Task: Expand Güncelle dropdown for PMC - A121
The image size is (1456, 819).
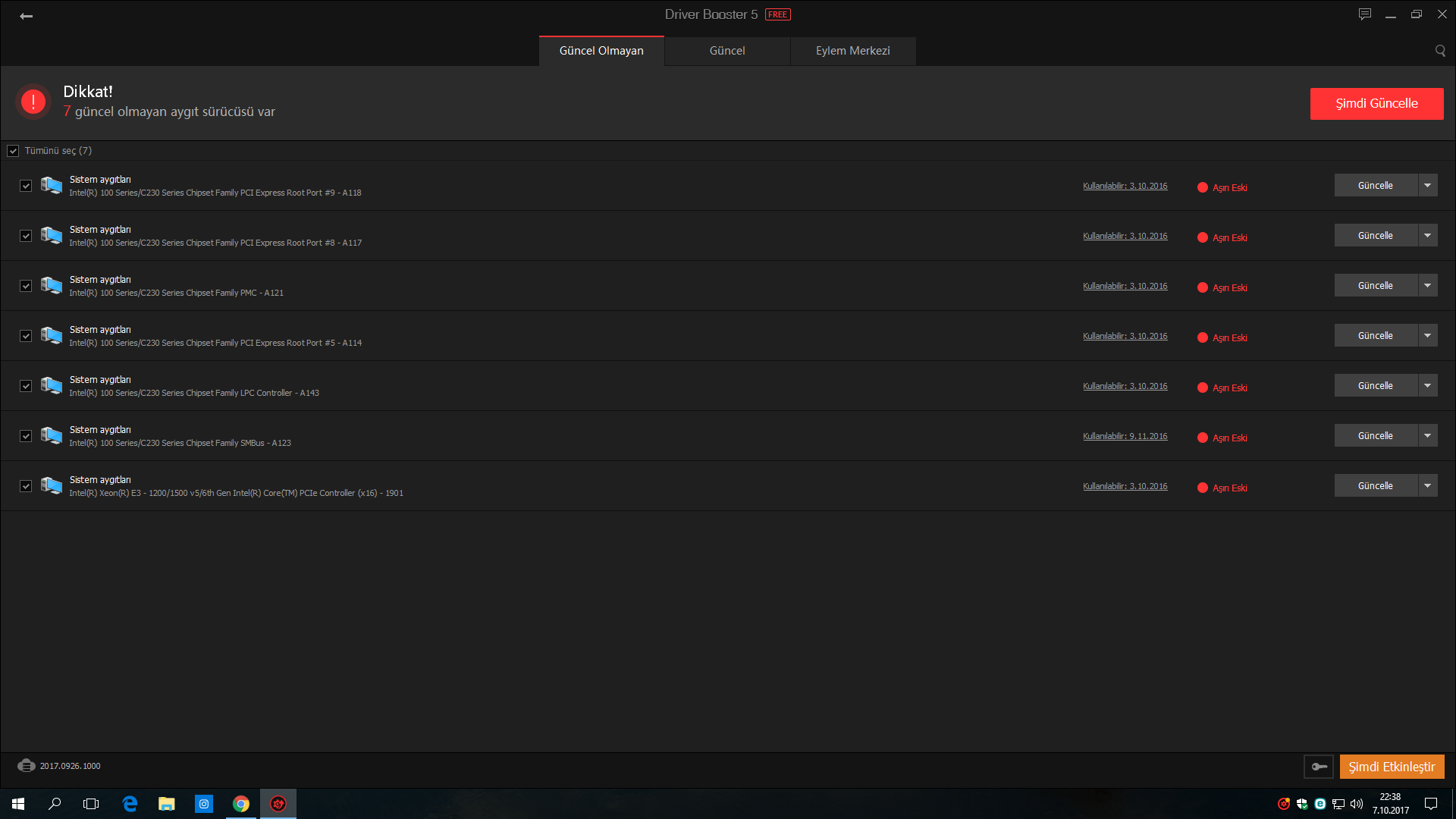Action: [1428, 286]
